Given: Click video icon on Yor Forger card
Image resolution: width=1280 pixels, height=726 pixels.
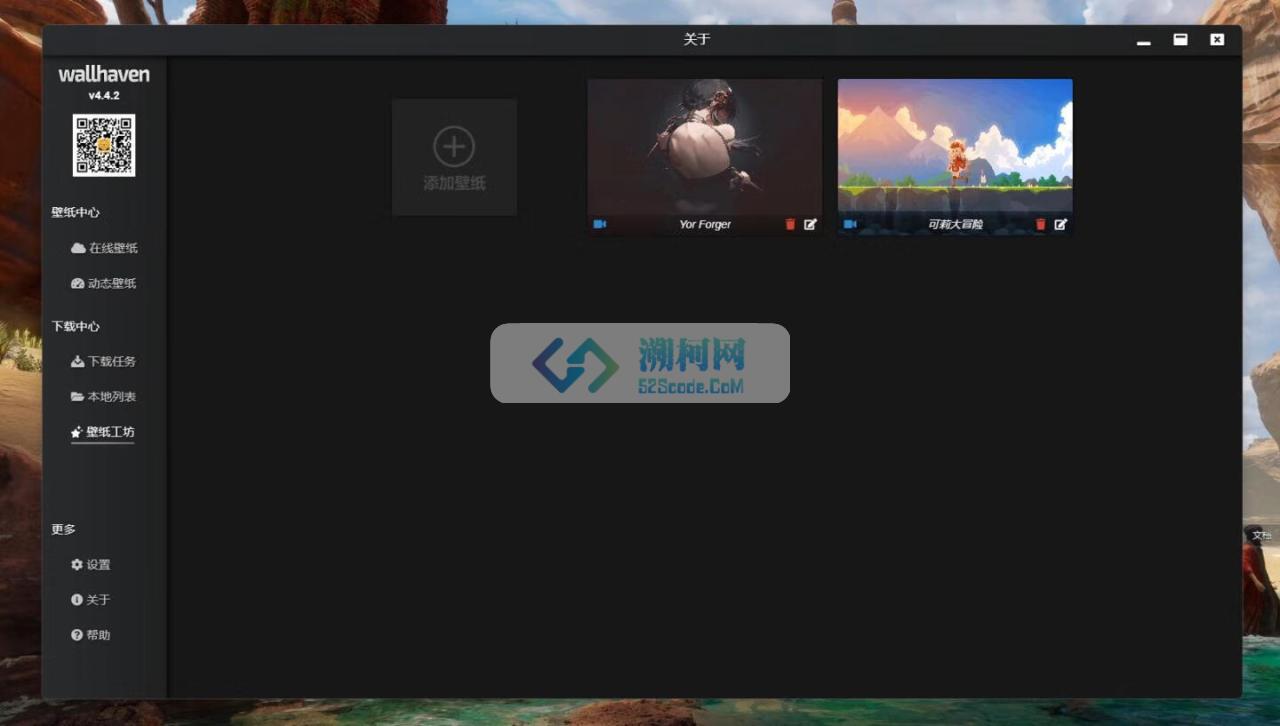Looking at the screenshot, I should [600, 224].
